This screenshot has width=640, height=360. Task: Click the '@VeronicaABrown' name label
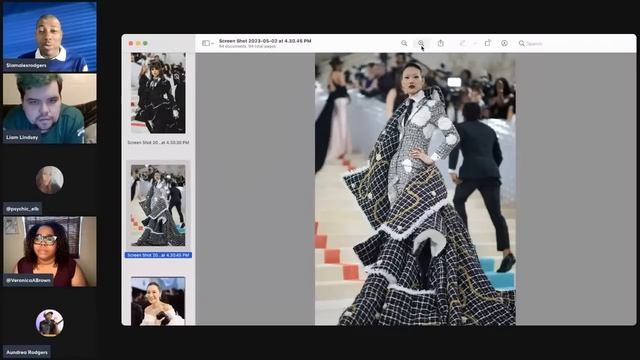(28, 280)
